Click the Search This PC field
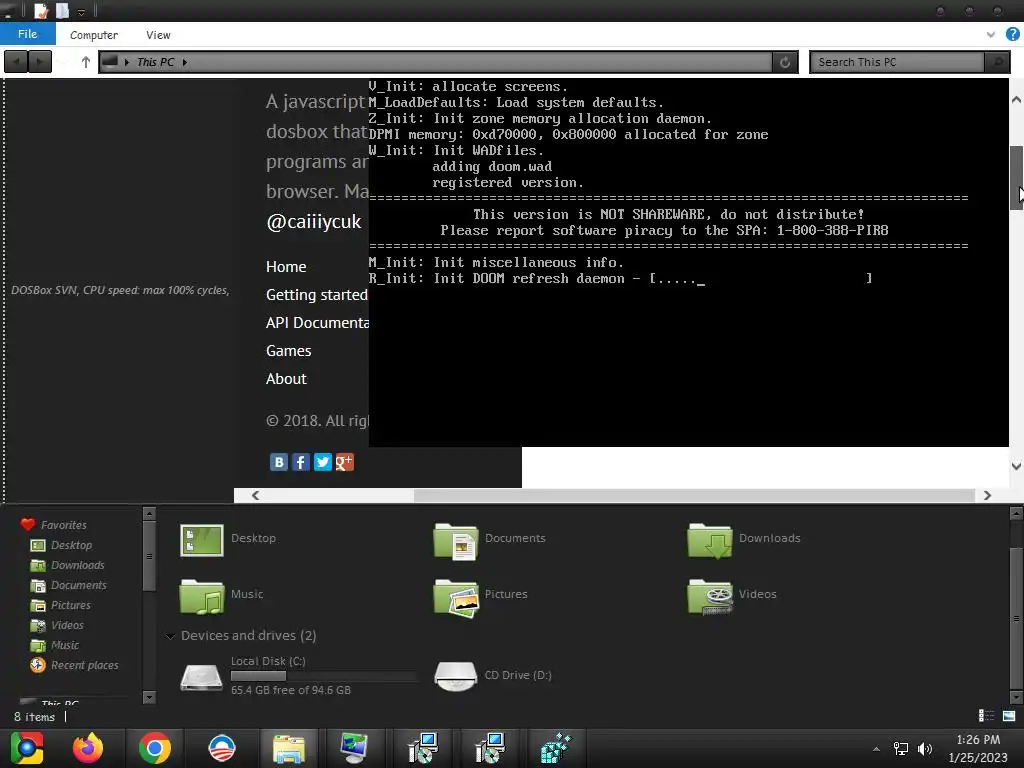Screen dimensions: 1024x768 [x=897, y=62]
